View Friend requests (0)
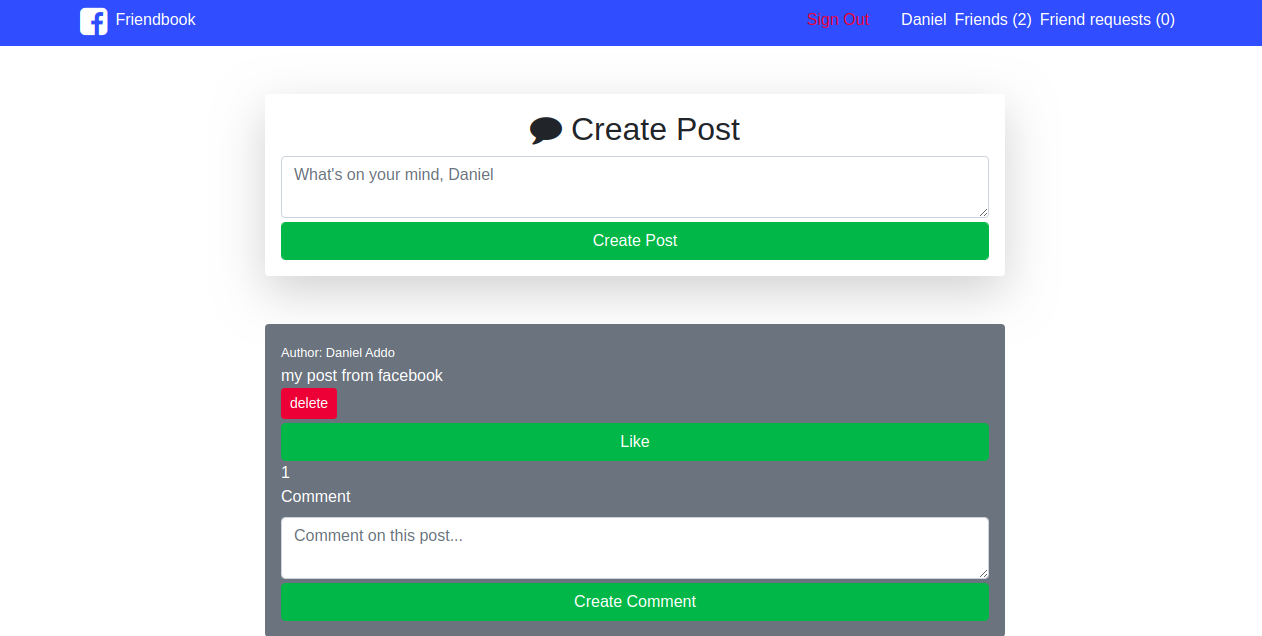This screenshot has width=1262, height=636. click(1107, 20)
